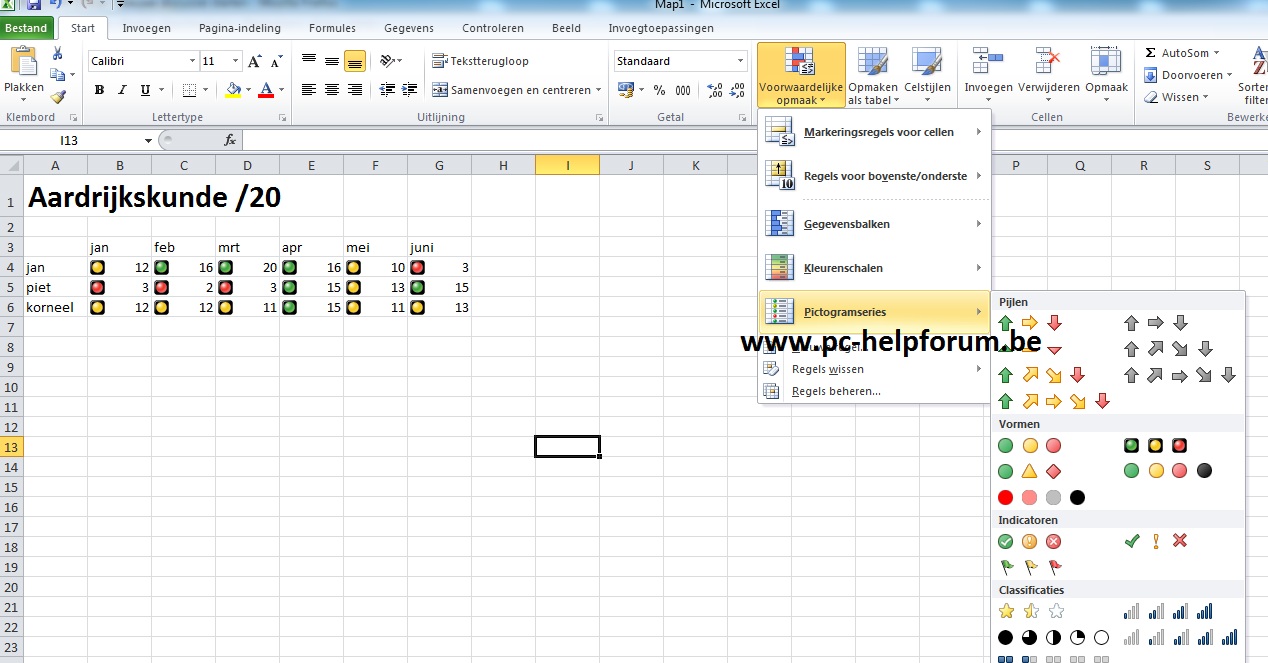Click the thousands separator 000 icon
Viewport: 1268px width, 663px height.
683,90
